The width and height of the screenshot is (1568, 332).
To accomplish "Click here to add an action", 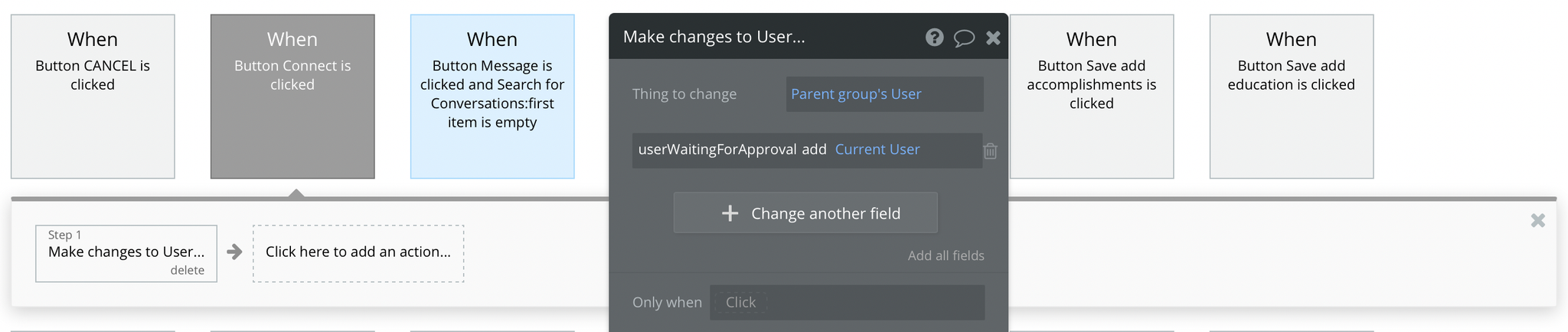I will pyautogui.click(x=358, y=252).
